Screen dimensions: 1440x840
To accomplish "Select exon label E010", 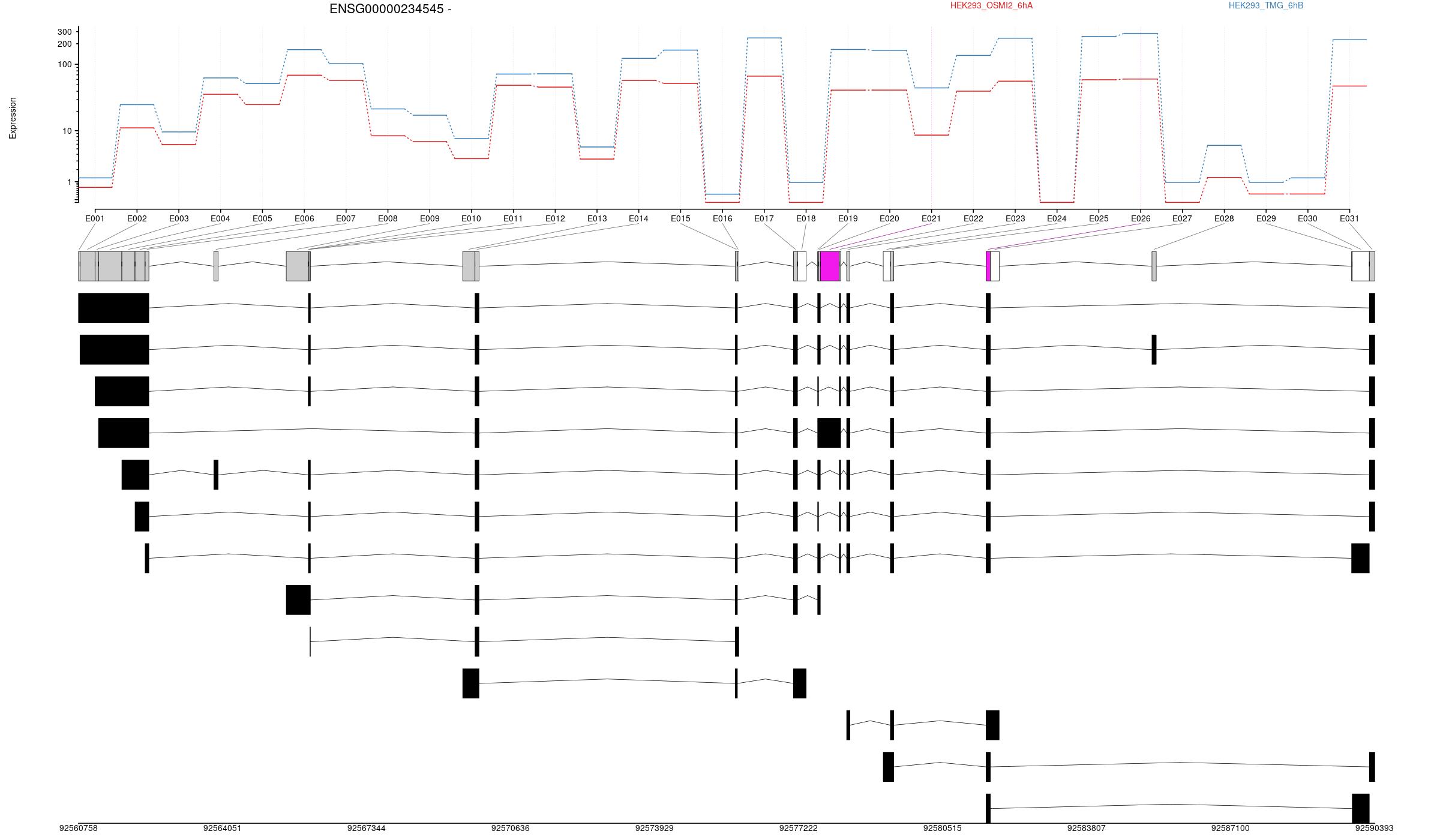I will coord(471,218).
